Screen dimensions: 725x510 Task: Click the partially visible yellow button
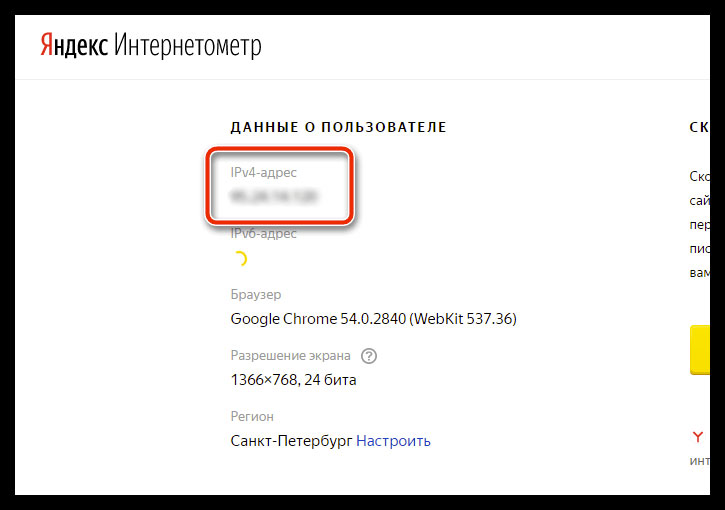coord(700,350)
